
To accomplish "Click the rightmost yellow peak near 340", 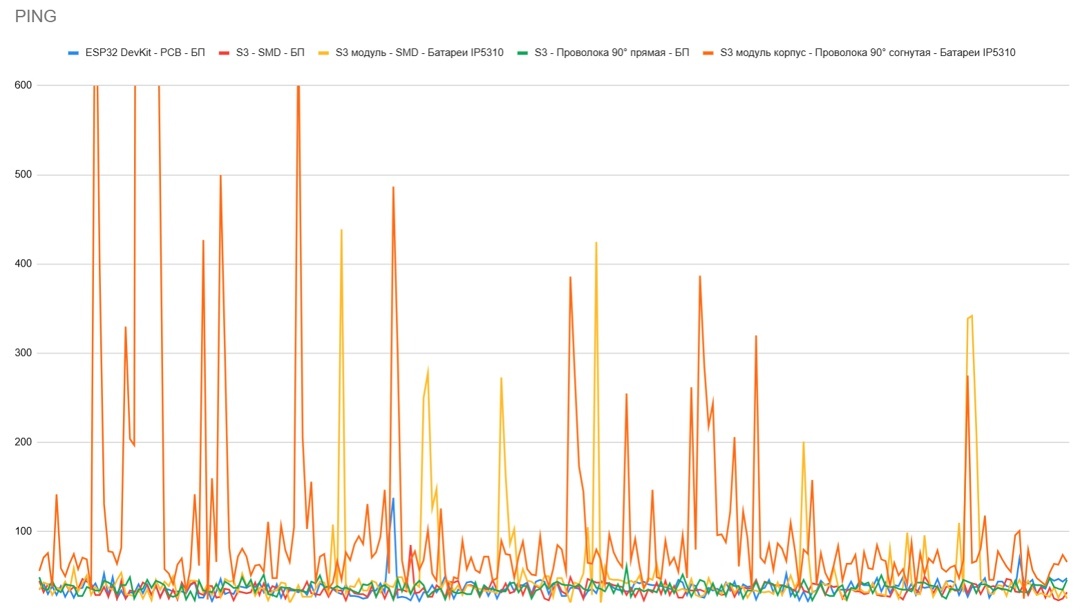I will (971, 316).
